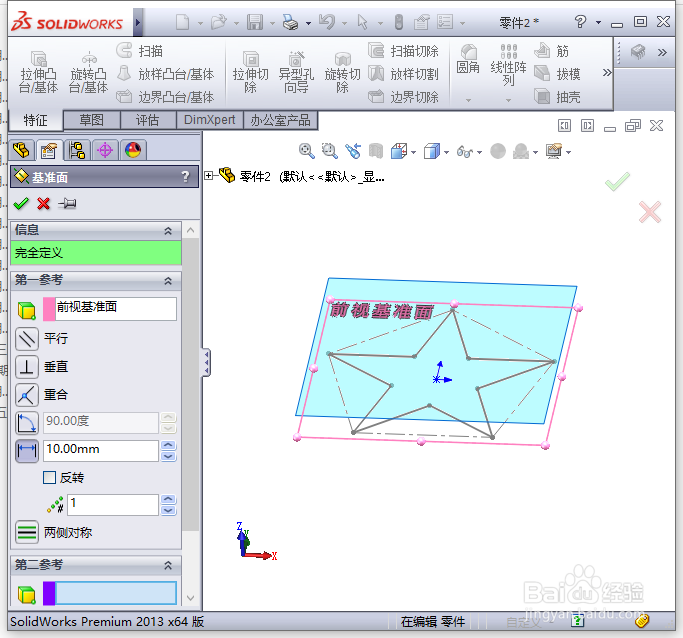Switch to the DimXpert tab
The width and height of the screenshot is (683, 638).
[x=210, y=120]
